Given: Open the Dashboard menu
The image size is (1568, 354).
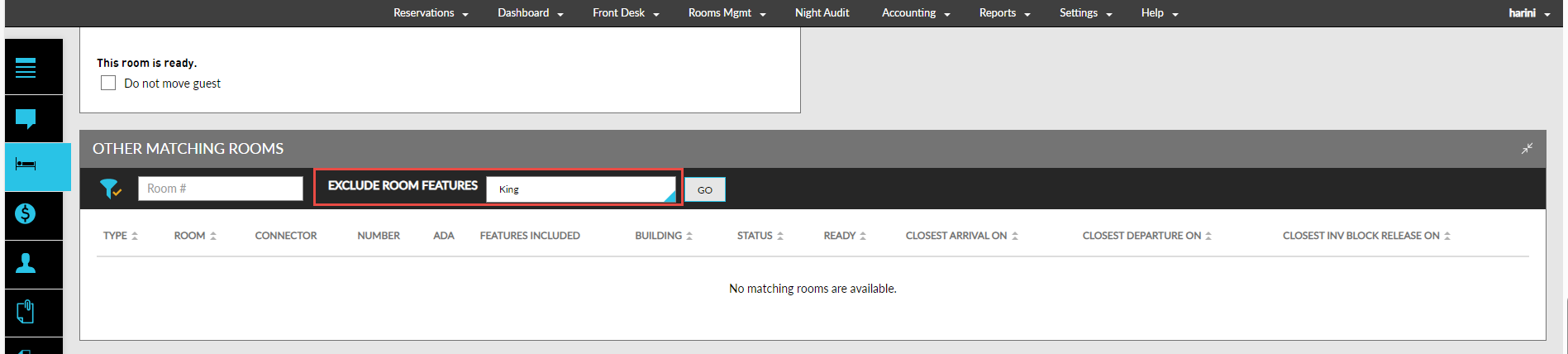Looking at the screenshot, I should pyautogui.click(x=530, y=13).
